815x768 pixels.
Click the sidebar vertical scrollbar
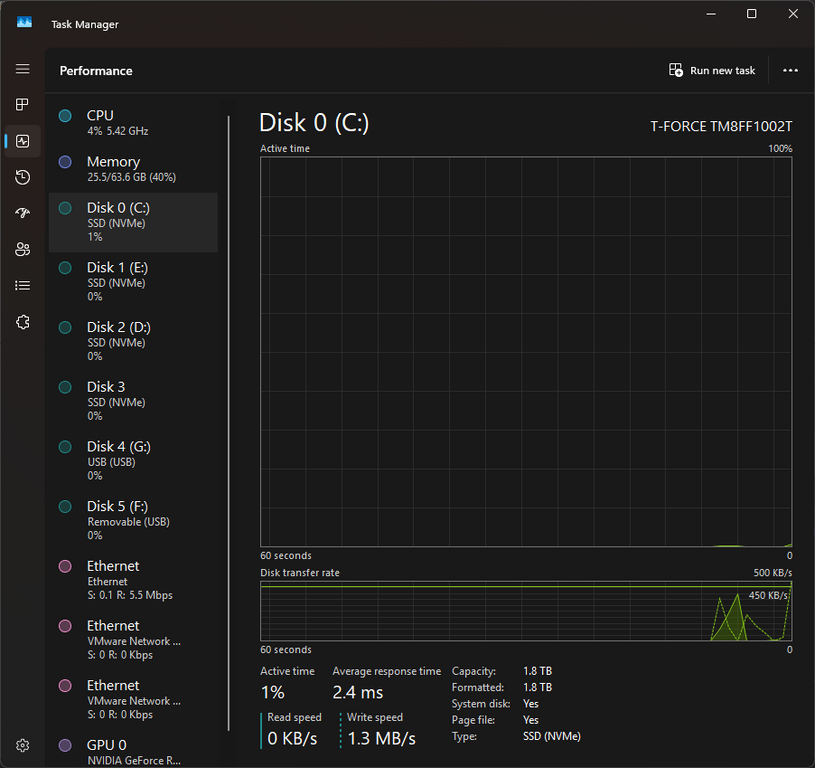[228, 423]
